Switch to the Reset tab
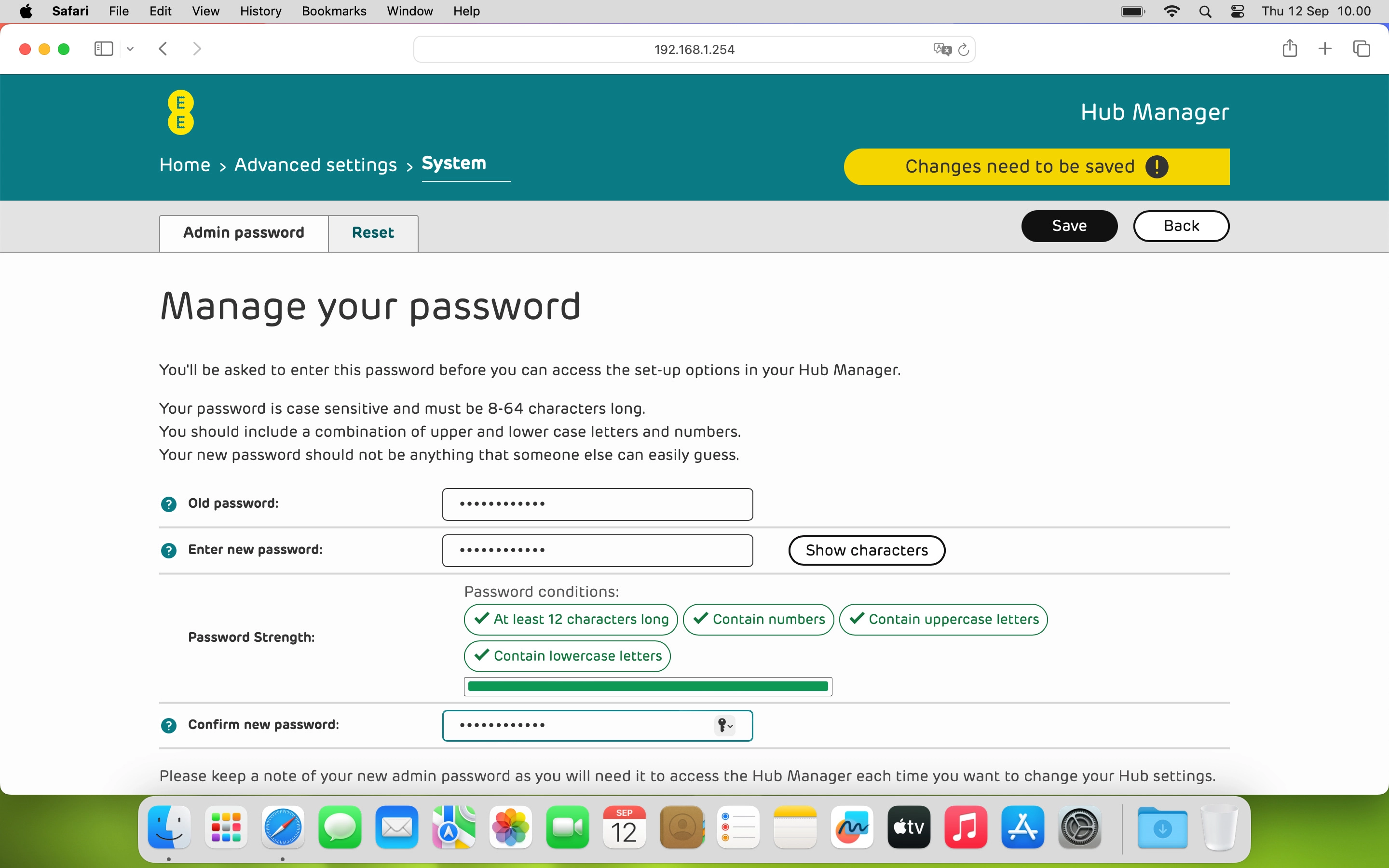 tap(372, 232)
